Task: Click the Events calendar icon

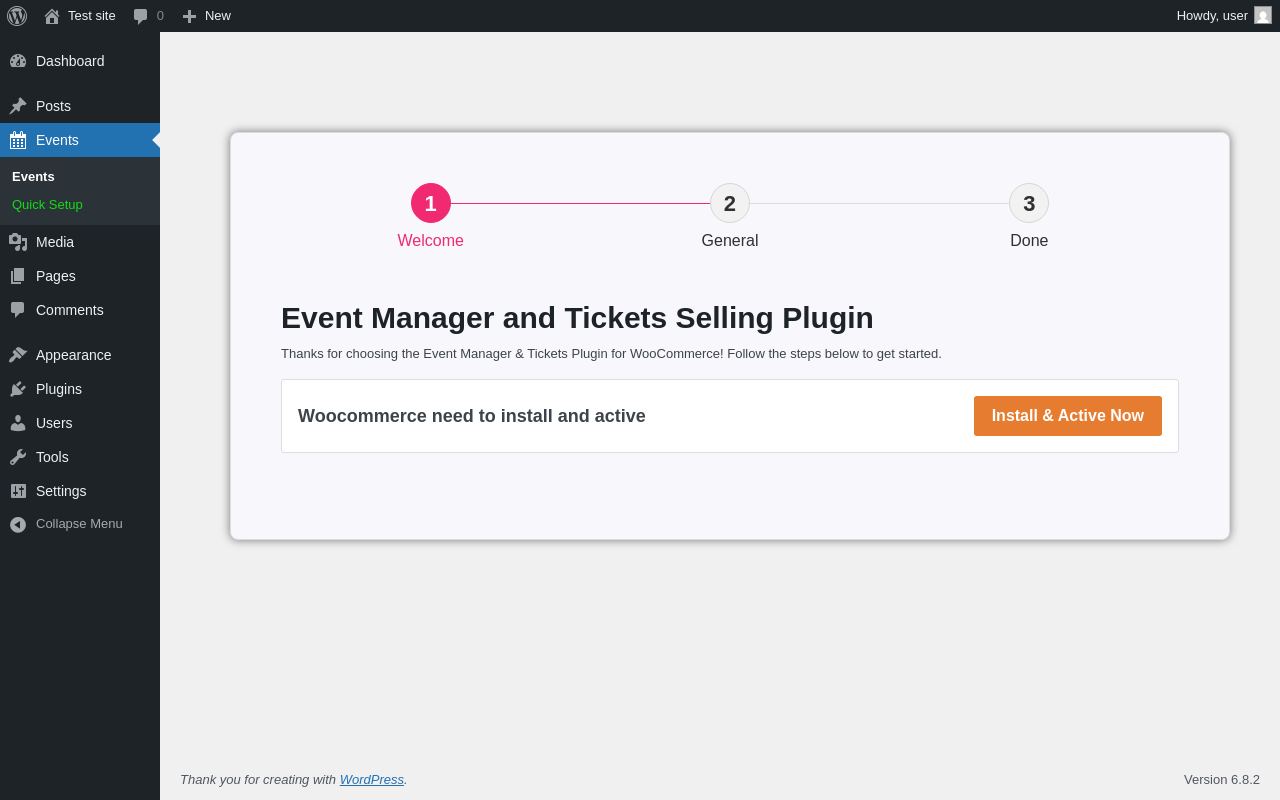Action: coord(18,140)
